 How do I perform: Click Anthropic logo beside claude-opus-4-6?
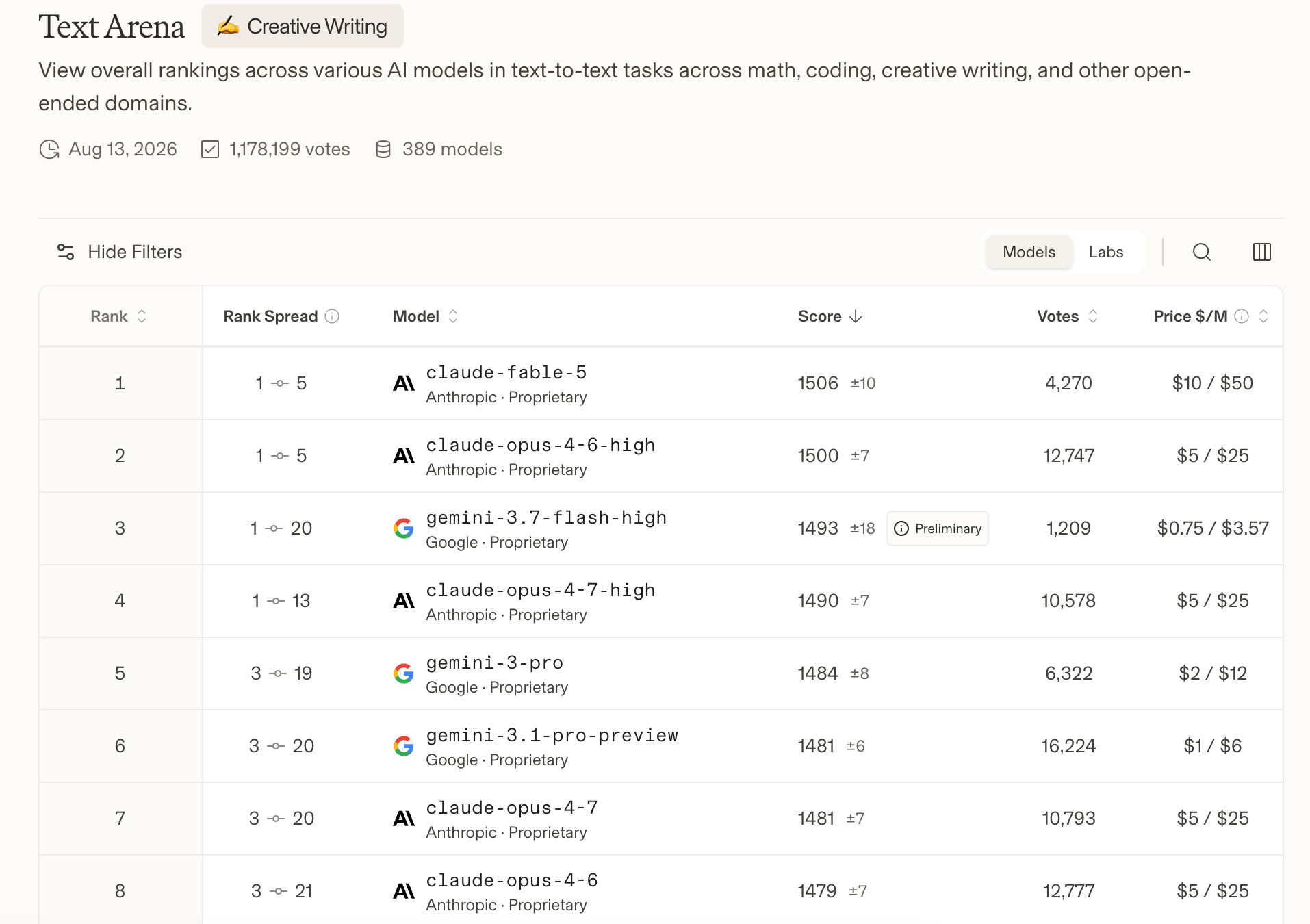tap(404, 891)
